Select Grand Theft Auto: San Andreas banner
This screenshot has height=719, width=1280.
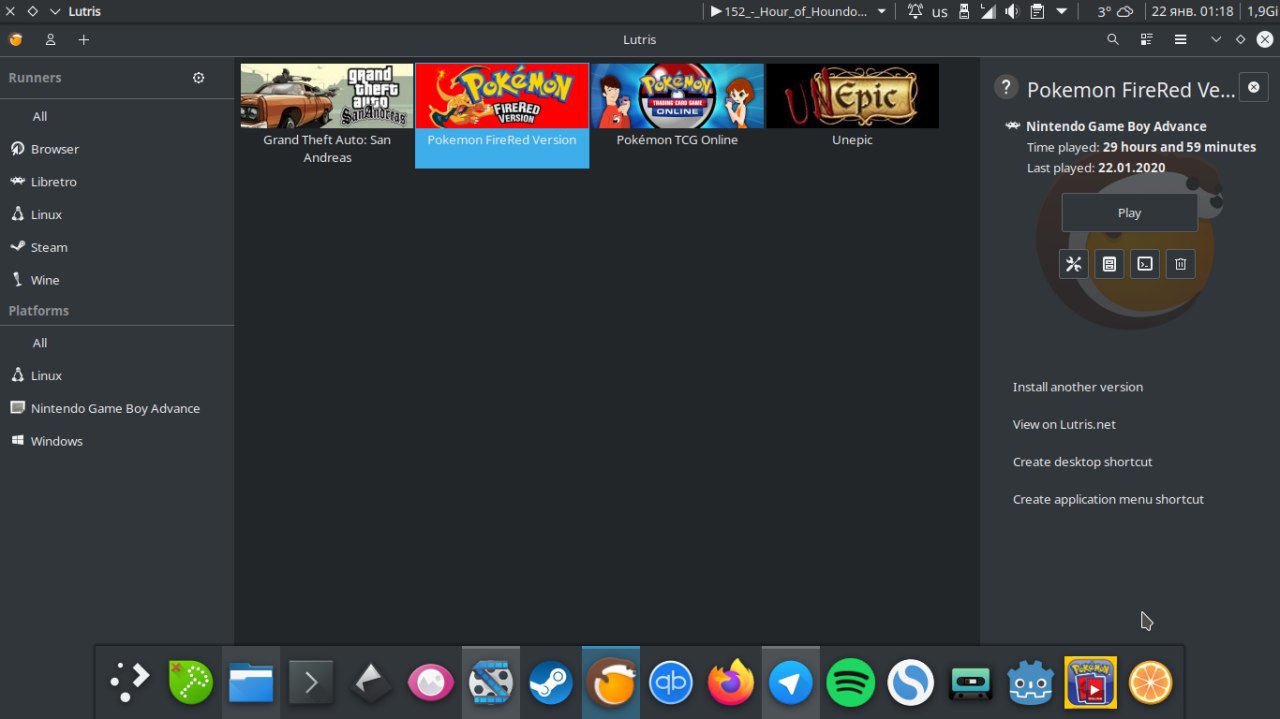click(x=327, y=96)
